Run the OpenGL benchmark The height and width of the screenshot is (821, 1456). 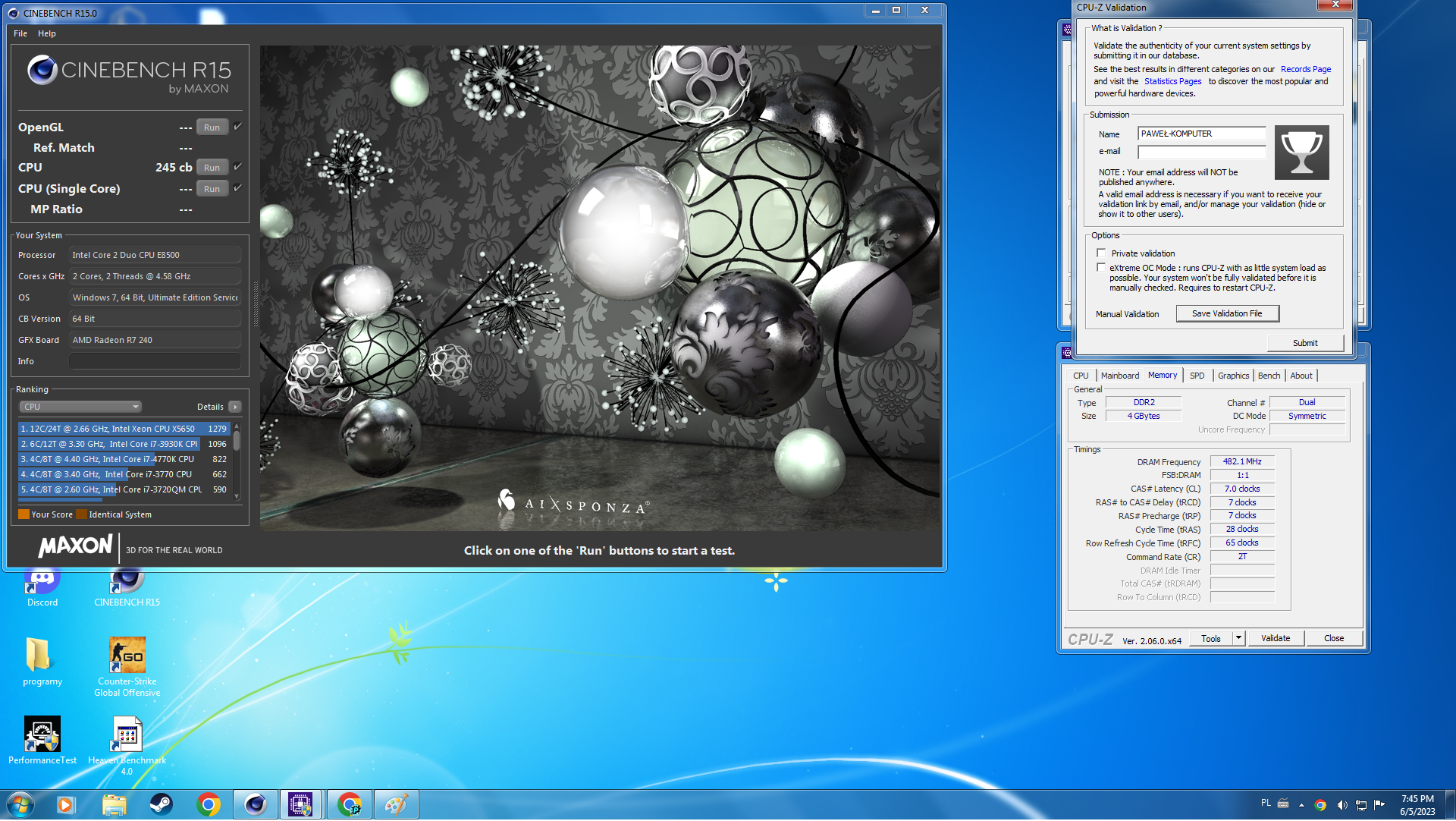[x=212, y=127]
